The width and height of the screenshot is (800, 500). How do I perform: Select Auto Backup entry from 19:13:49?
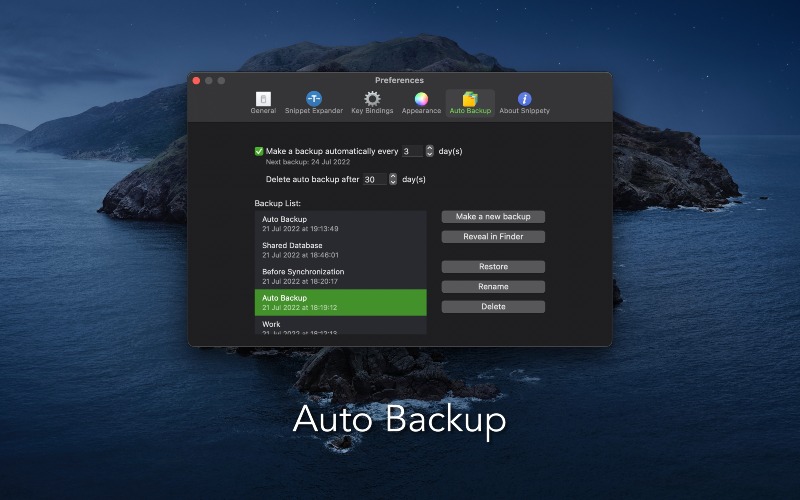tap(340, 223)
